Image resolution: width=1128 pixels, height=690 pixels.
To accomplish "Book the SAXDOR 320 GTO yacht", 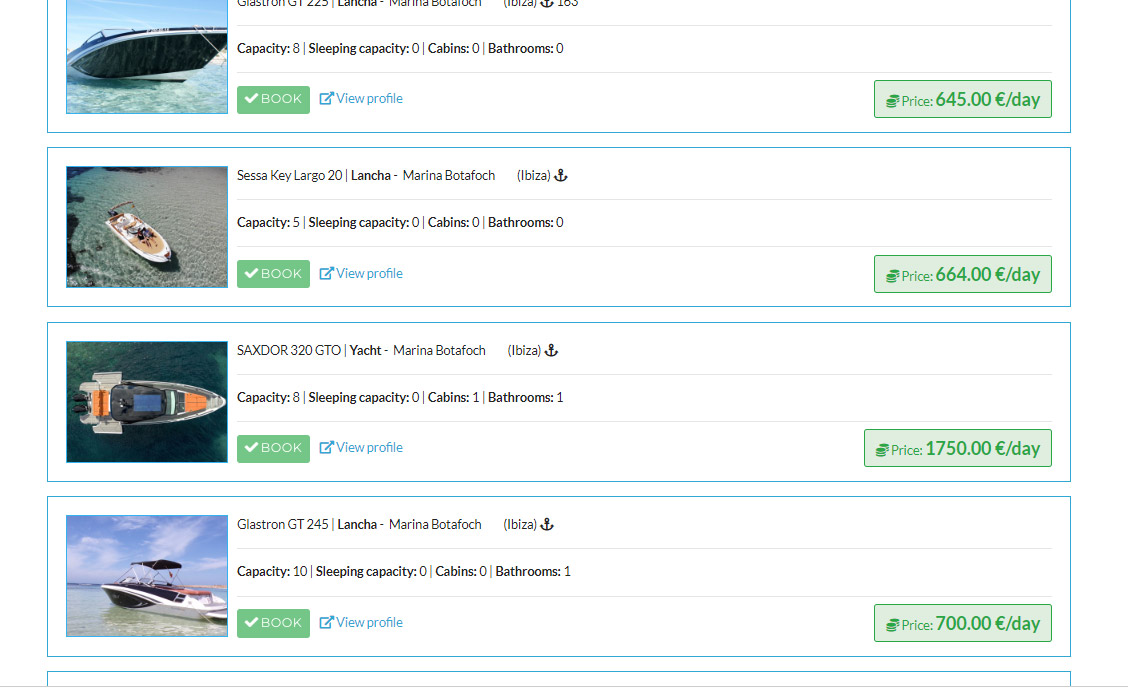I will 273,448.
